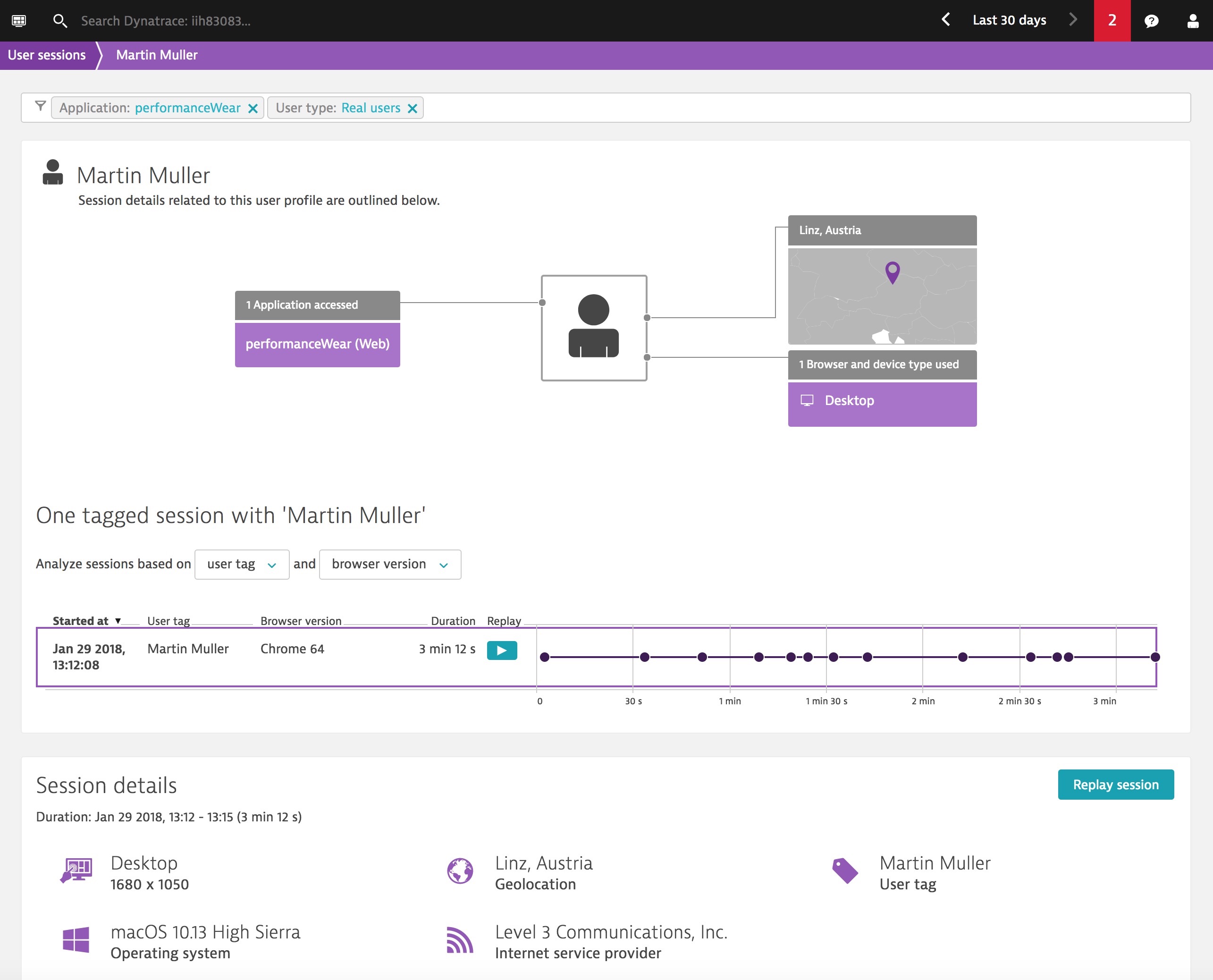Go to next timeframe arrow
The width and height of the screenshot is (1213, 980).
1072,20
